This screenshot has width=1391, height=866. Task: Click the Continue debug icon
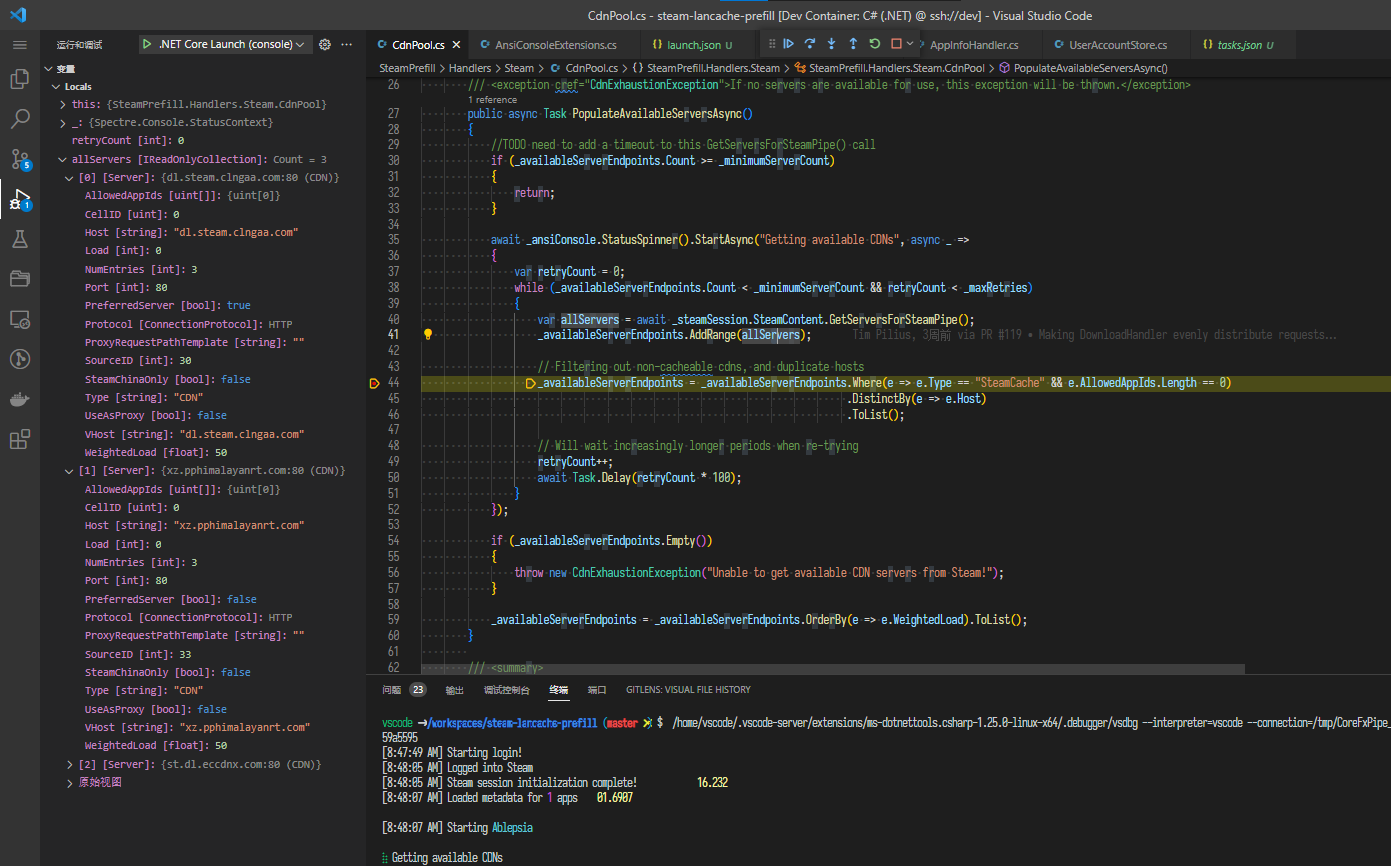click(x=789, y=44)
